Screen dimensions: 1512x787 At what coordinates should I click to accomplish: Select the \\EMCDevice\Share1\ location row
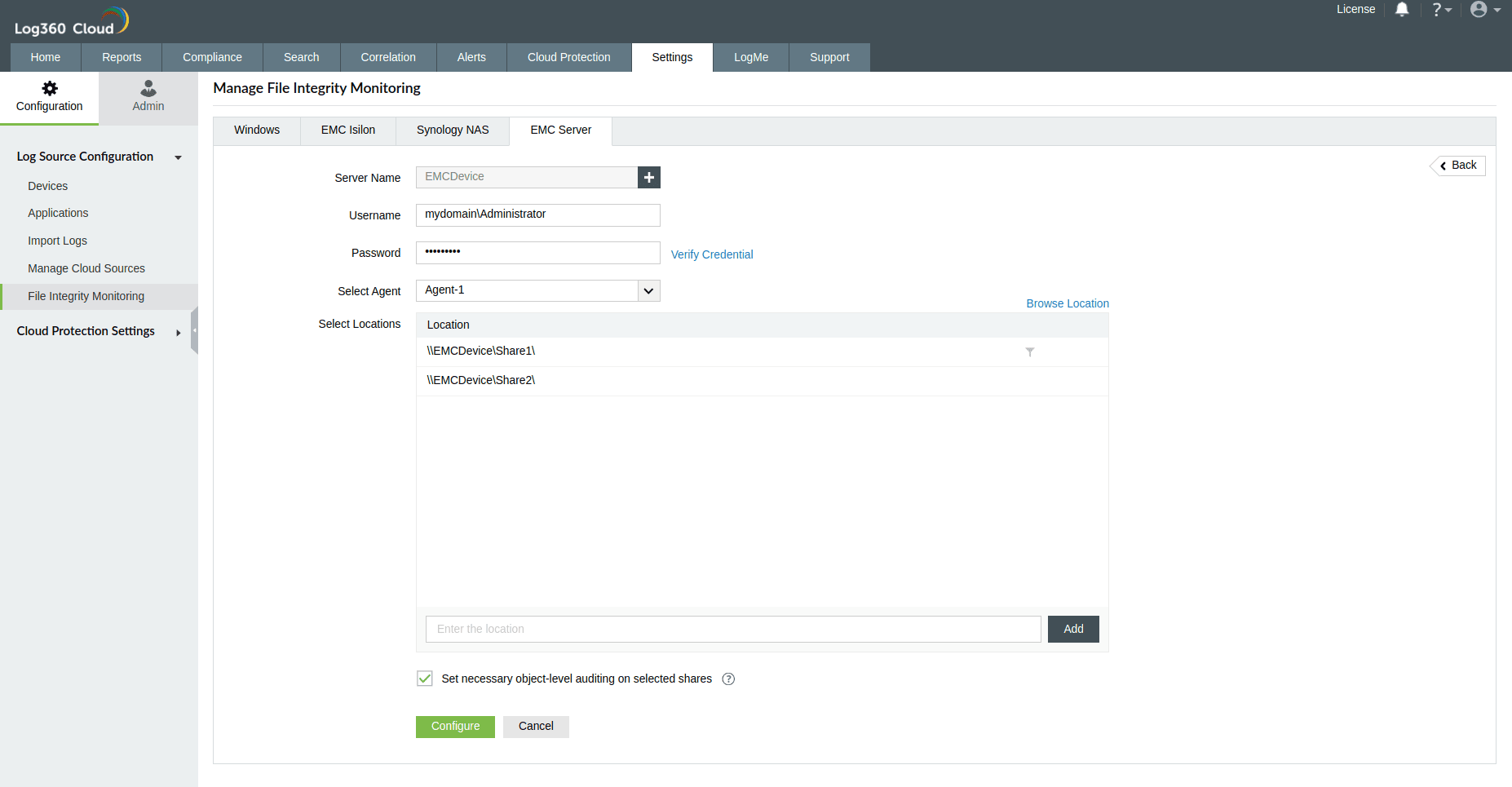[x=763, y=351]
